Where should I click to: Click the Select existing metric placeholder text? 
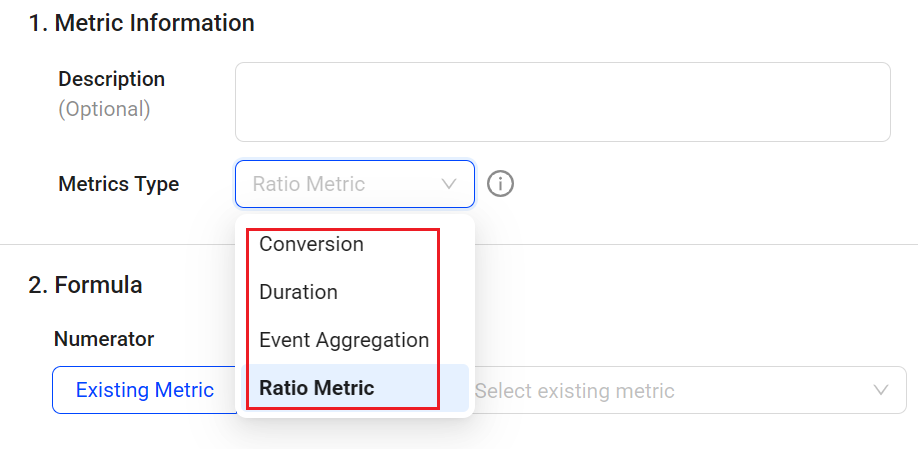point(574,391)
